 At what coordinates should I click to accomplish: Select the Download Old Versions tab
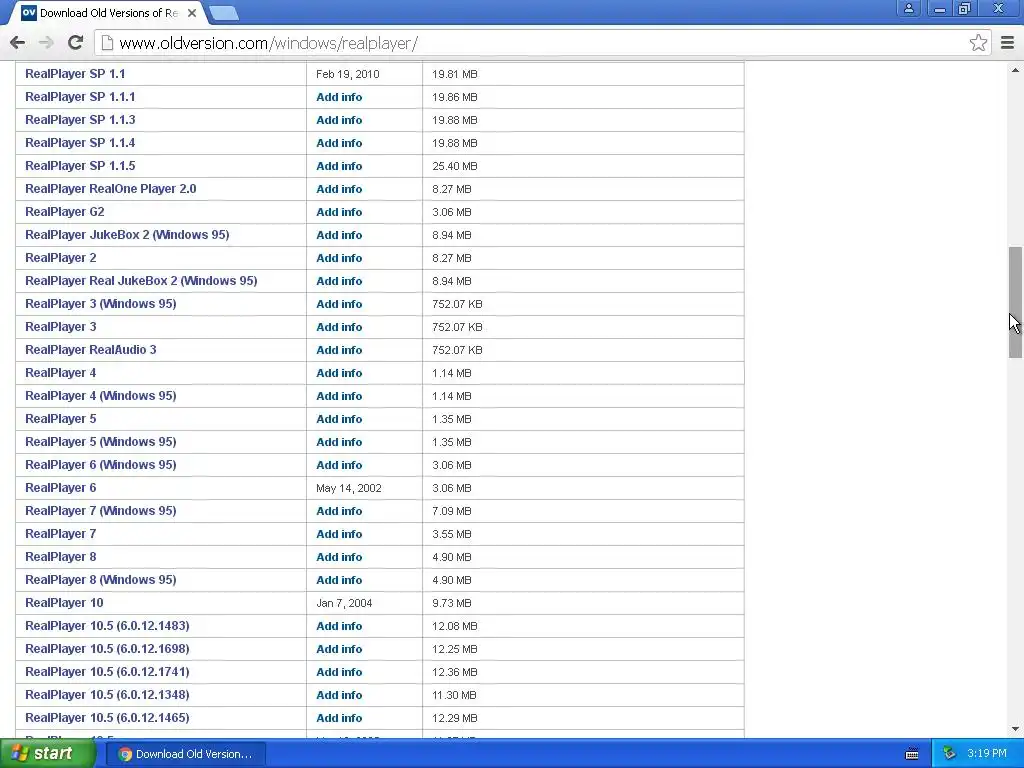tap(109, 13)
